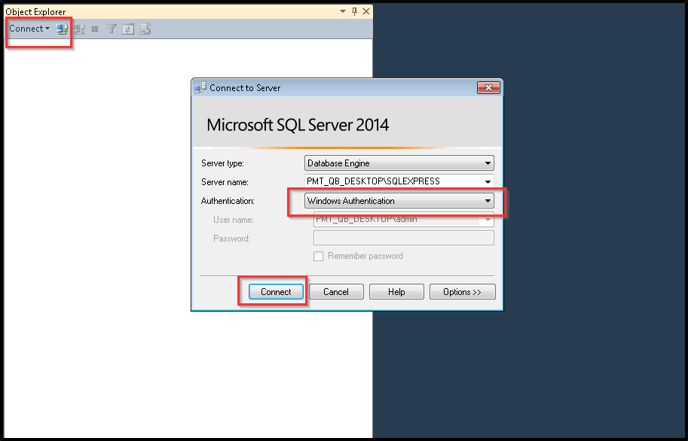Image resolution: width=688 pixels, height=441 pixels.
Task: Click the 'Authentication:' label
Action: tap(227, 201)
